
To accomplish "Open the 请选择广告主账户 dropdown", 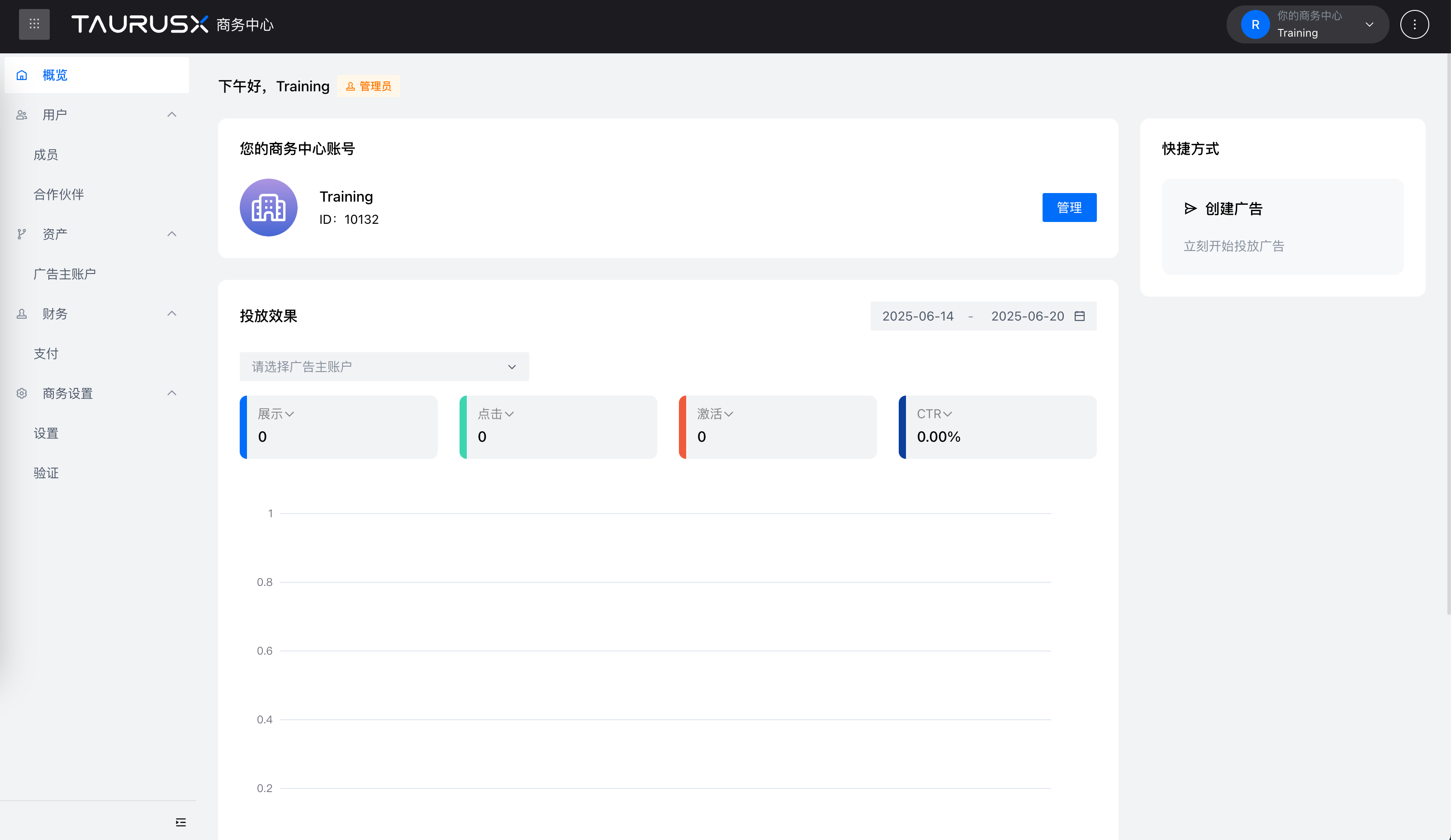I will click(x=384, y=367).
